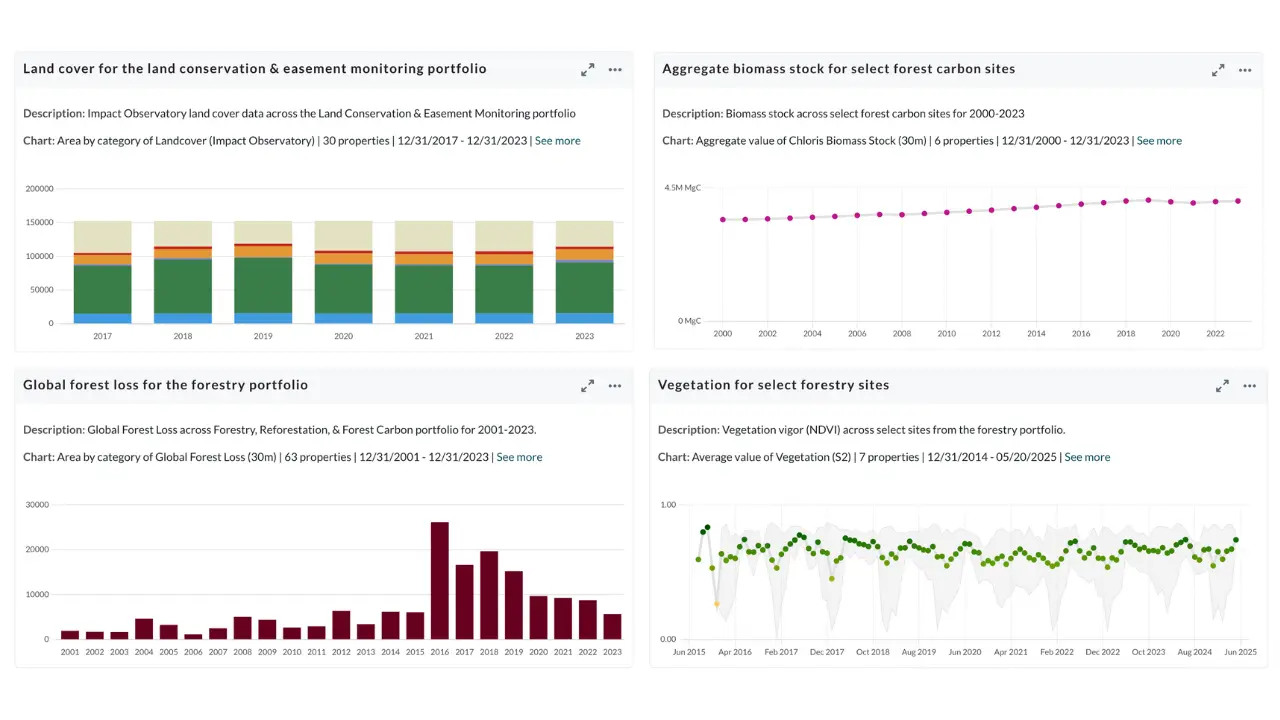This screenshot has width=1280, height=720.
Task: Select the 2016 bar in forest loss chart
Action: coord(440,580)
